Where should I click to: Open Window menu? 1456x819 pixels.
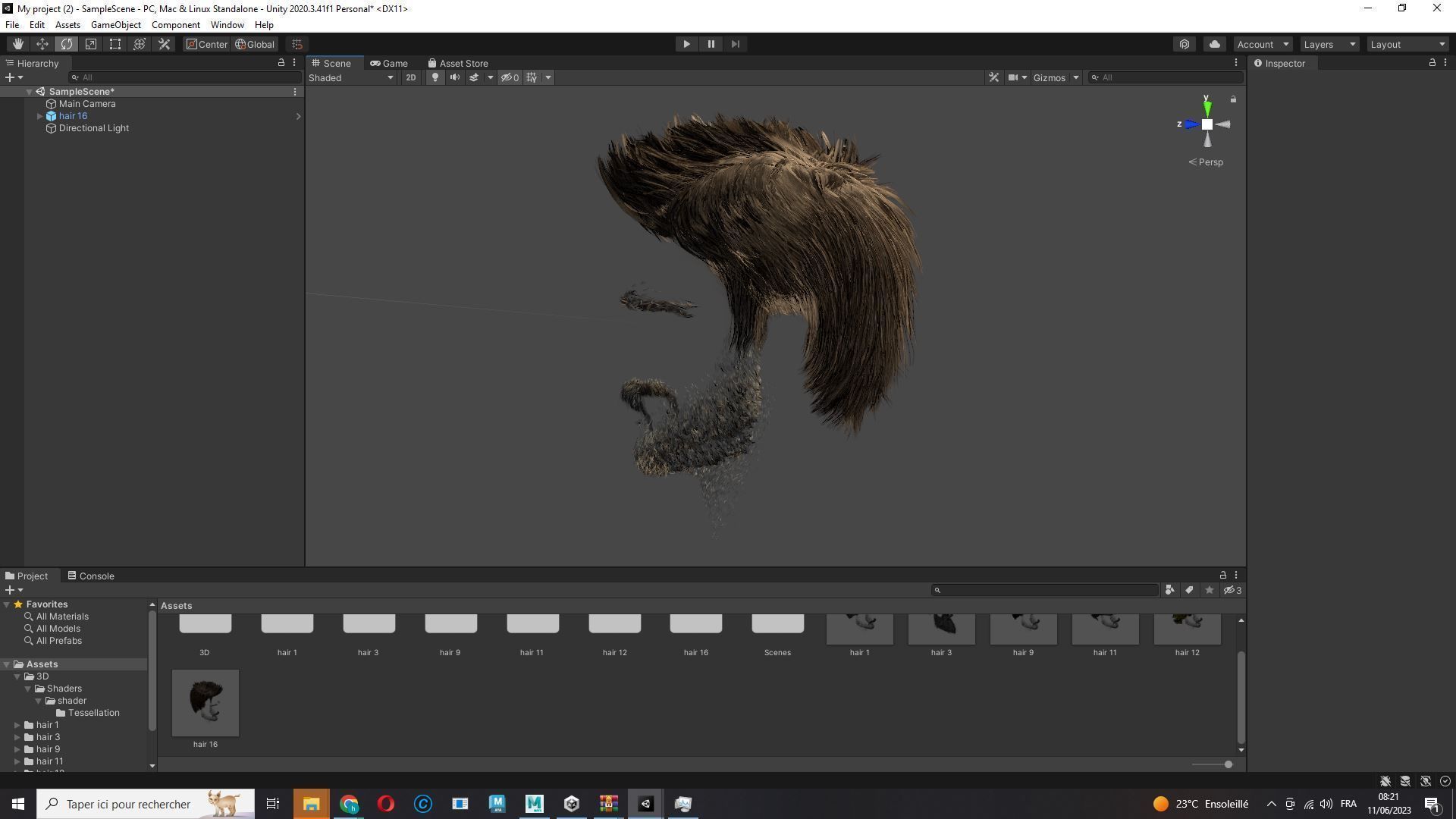227,25
